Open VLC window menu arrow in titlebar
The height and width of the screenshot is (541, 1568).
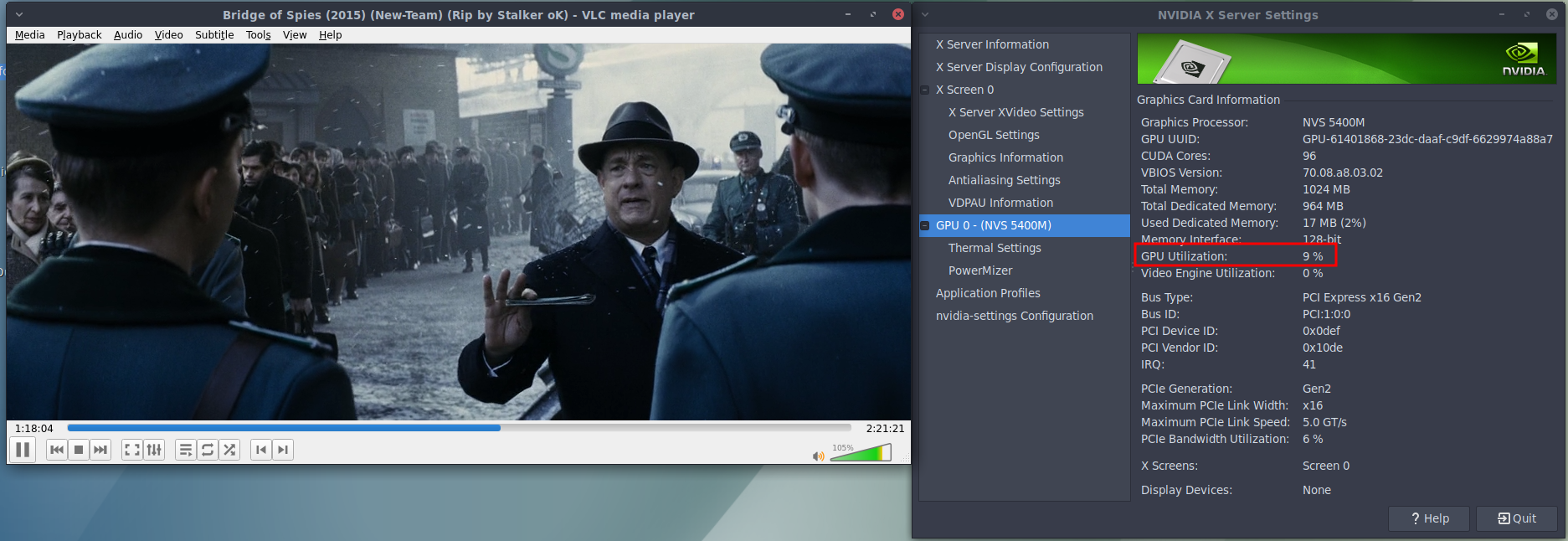pos(19,14)
